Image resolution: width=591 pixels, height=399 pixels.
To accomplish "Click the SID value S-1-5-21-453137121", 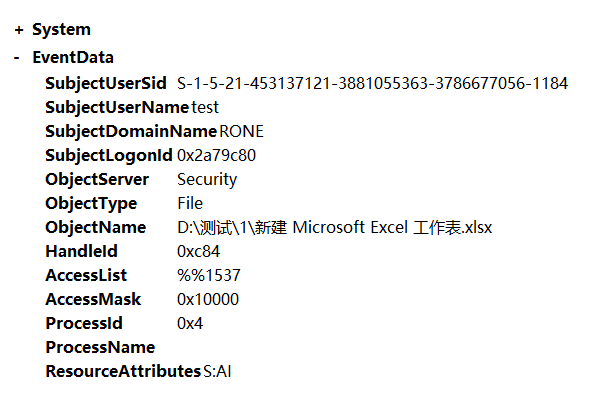I will pyautogui.click(x=372, y=83).
